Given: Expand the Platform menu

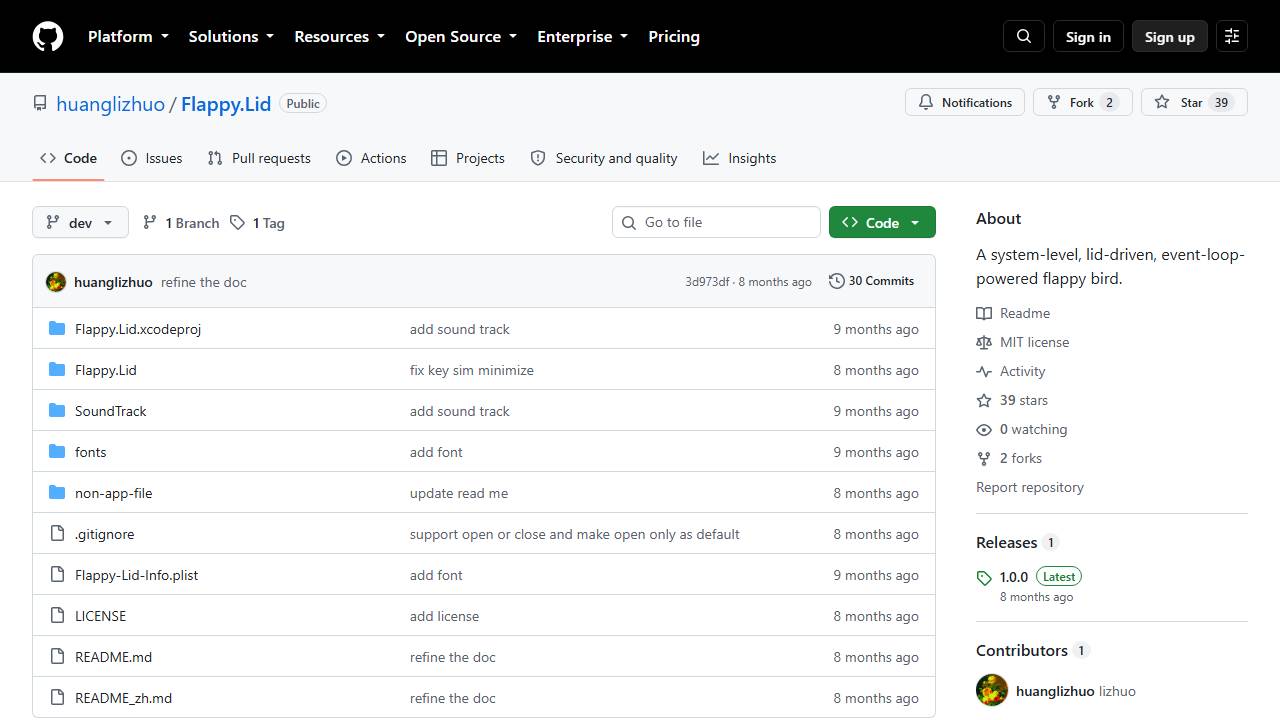Looking at the screenshot, I should [128, 36].
